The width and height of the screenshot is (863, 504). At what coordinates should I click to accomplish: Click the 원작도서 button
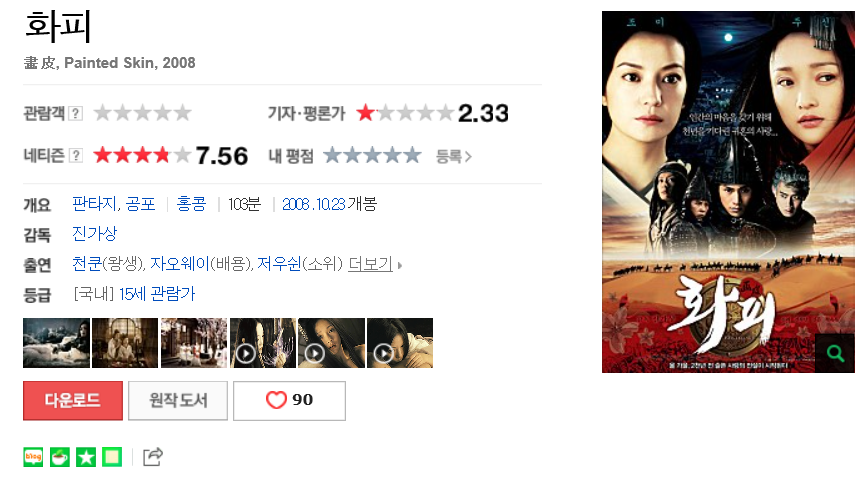178,401
